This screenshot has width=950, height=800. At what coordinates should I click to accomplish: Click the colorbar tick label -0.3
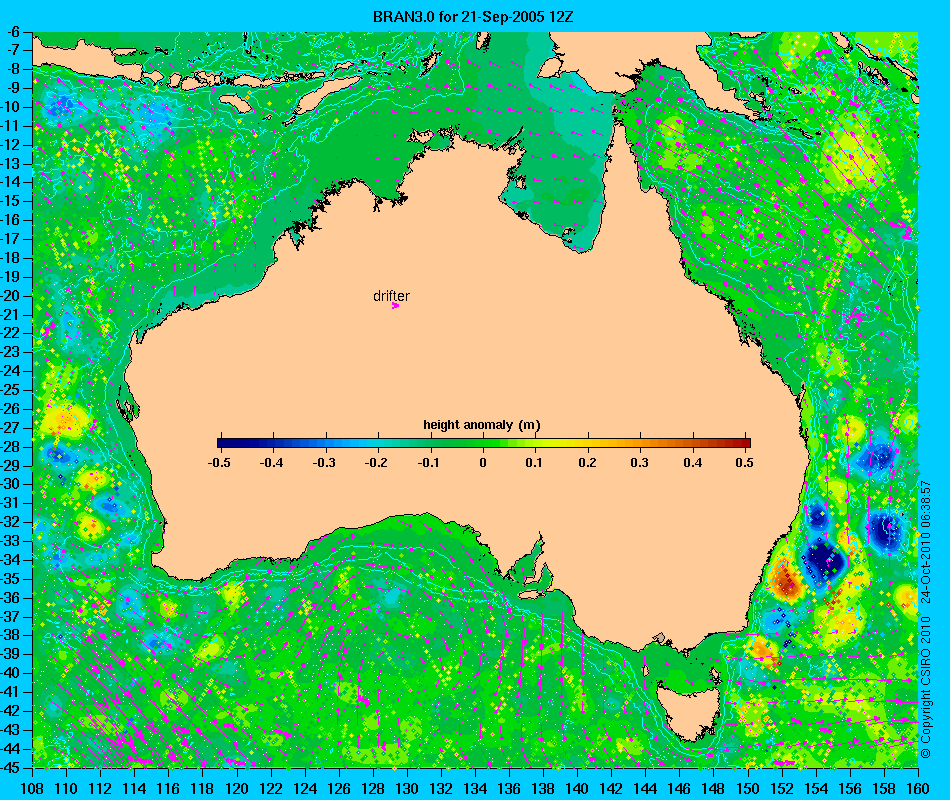[x=324, y=463]
